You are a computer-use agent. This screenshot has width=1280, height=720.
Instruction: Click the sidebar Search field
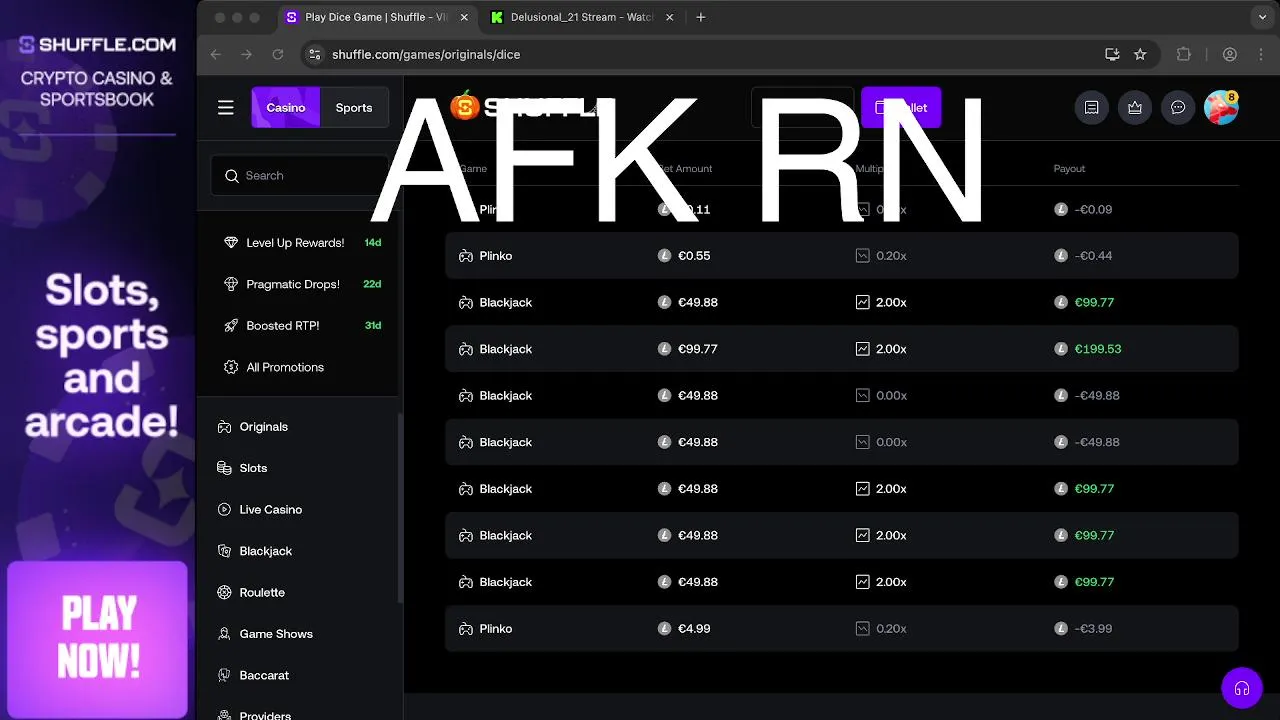tap(300, 175)
